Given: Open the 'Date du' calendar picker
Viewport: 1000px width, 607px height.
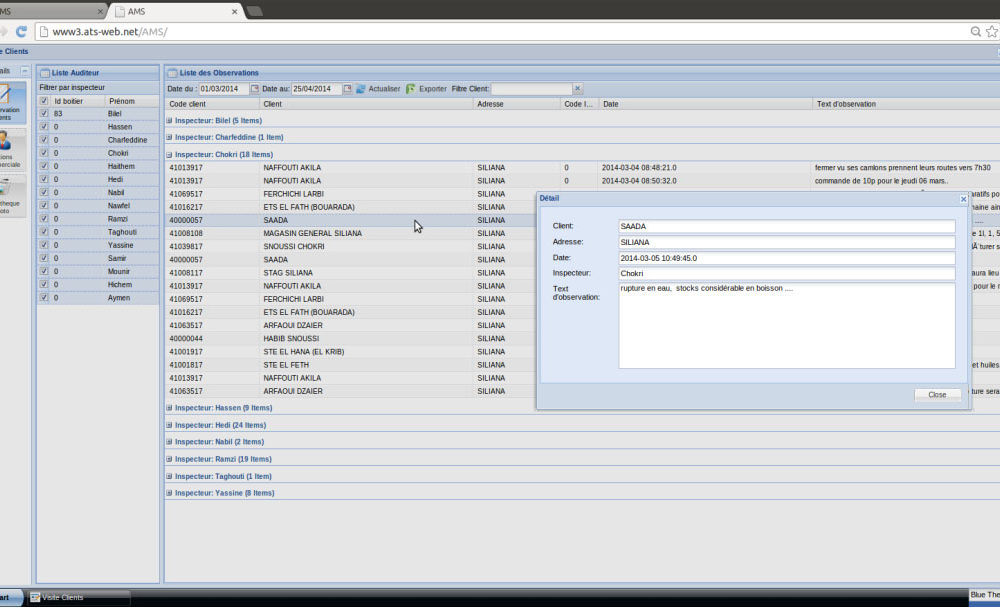Looking at the screenshot, I should (x=255, y=89).
